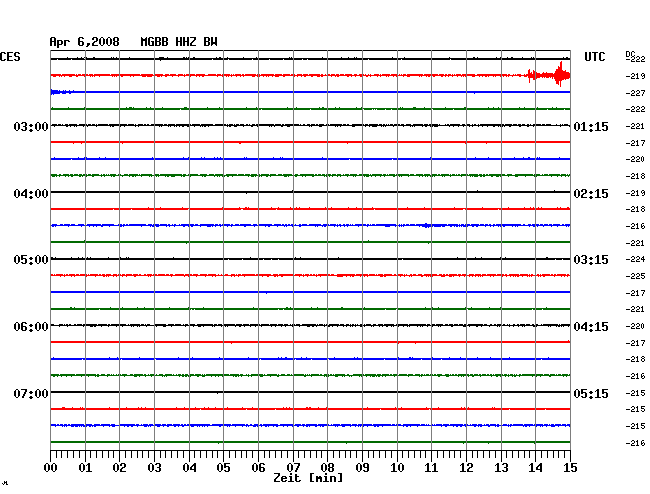Click the DC offset value -225

(x=635, y=276)
